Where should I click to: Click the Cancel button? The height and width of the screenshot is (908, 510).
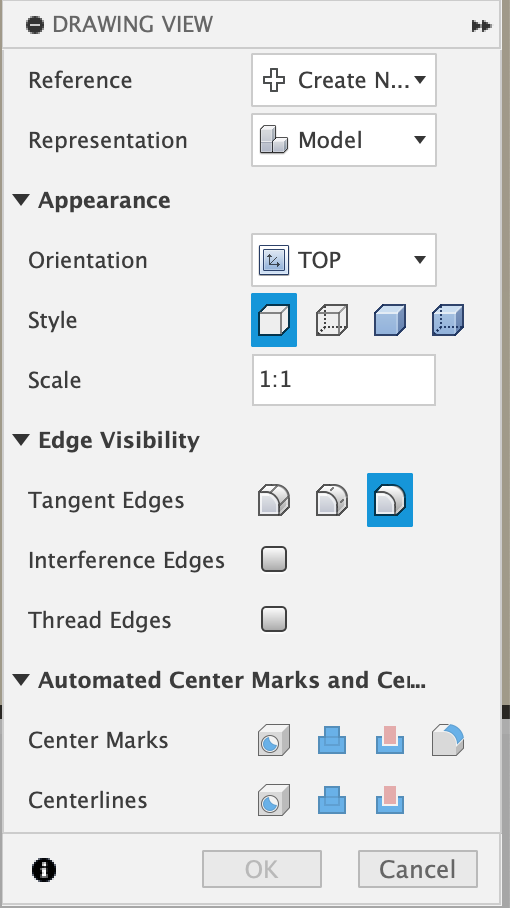[x=418, y=869]
